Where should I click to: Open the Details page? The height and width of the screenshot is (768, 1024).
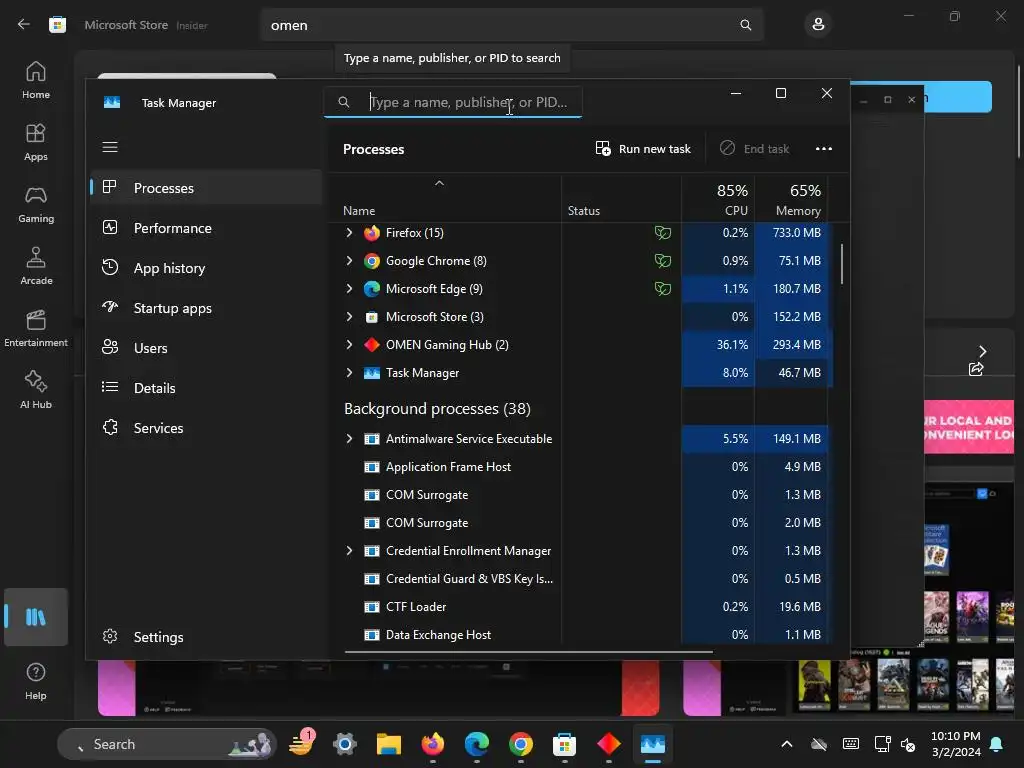click(206, 388)
